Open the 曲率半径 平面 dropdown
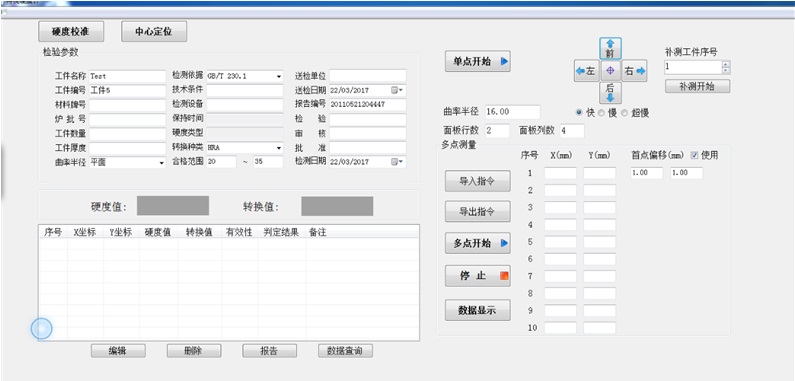Screen dimensions: 795x381 [161, 163]
